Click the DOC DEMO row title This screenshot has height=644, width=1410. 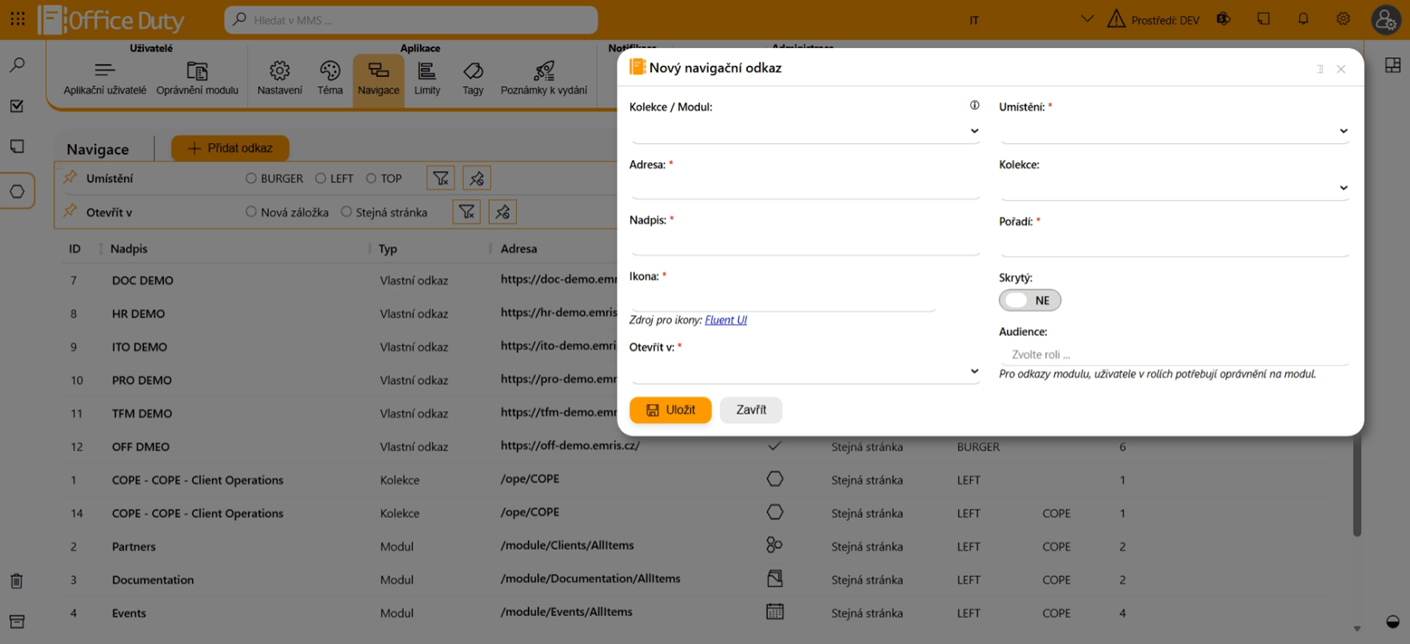[143, 280]
